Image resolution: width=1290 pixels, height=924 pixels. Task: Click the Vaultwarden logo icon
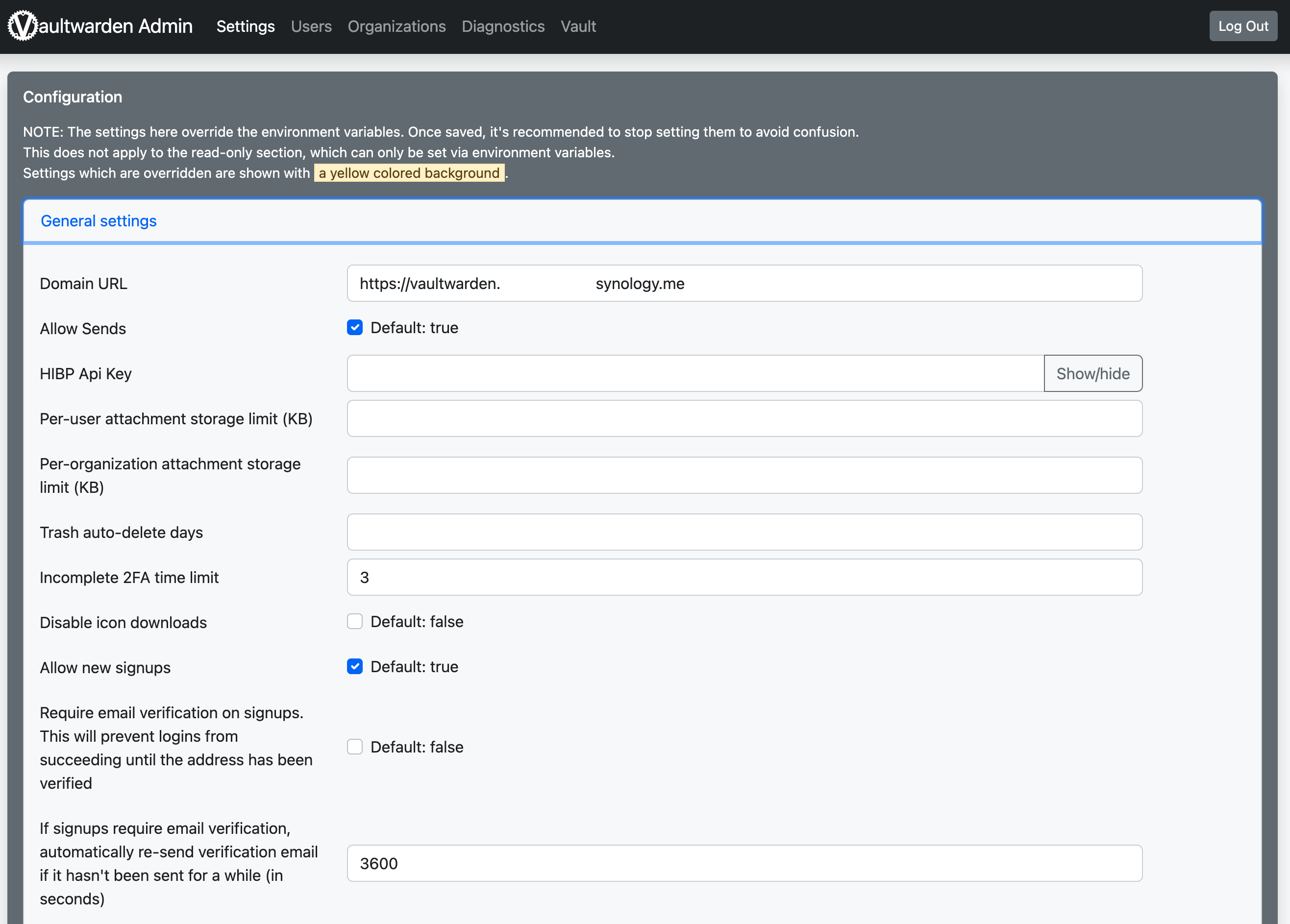22,25
